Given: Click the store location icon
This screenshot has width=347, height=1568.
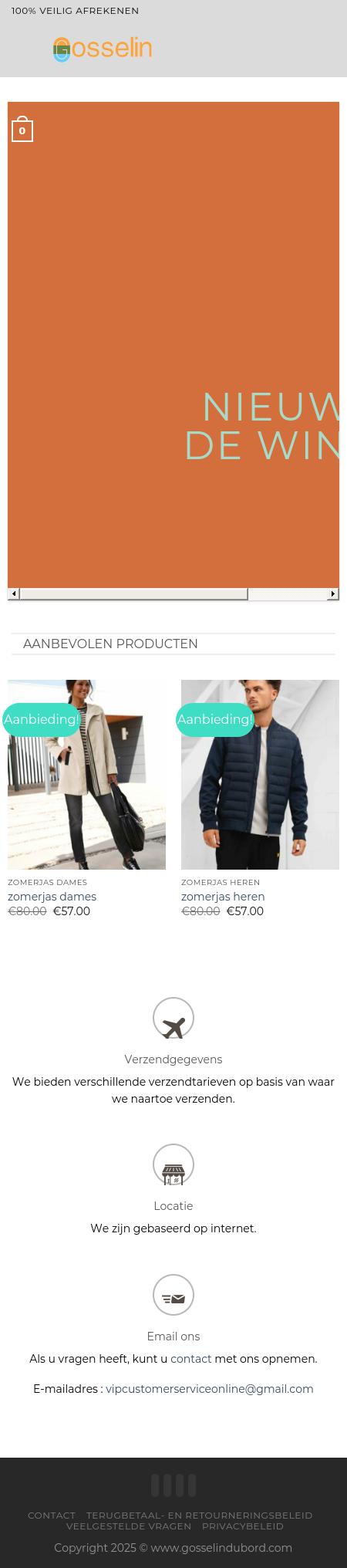Looking at the screenshot, I should 173,1164.
